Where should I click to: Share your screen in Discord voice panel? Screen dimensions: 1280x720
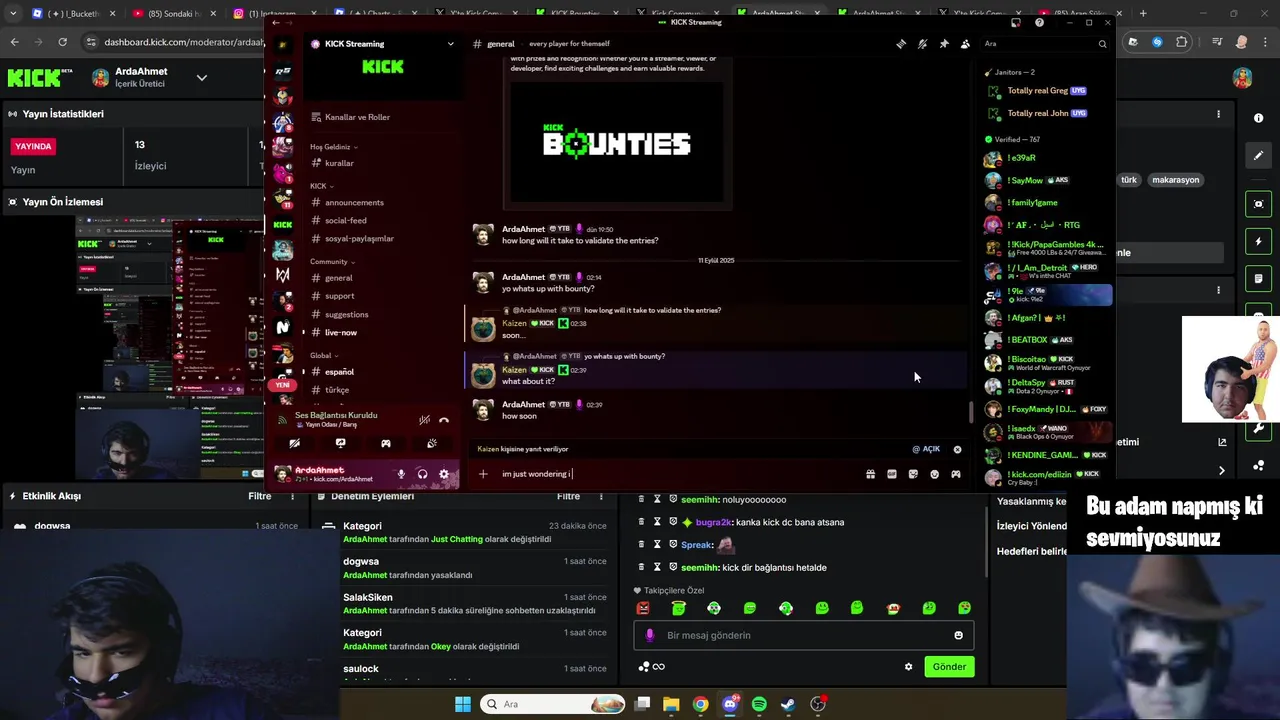pyautogui.click(x=340, y=443)
